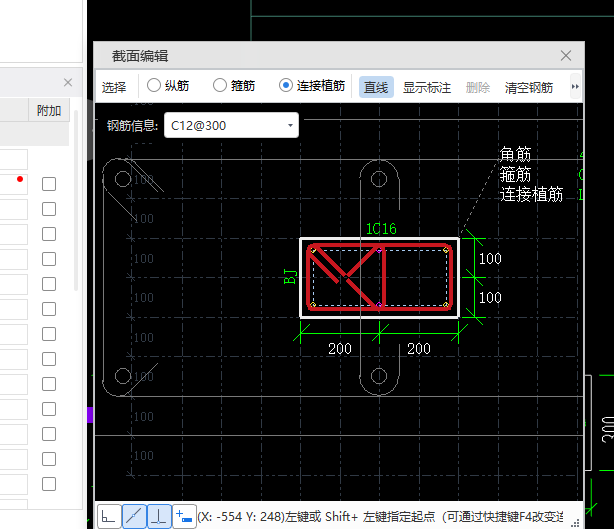614x529 pixels.
Task: Click the coordinate readout X: -554 Y: 248
Action: click(x=241, y=517)
